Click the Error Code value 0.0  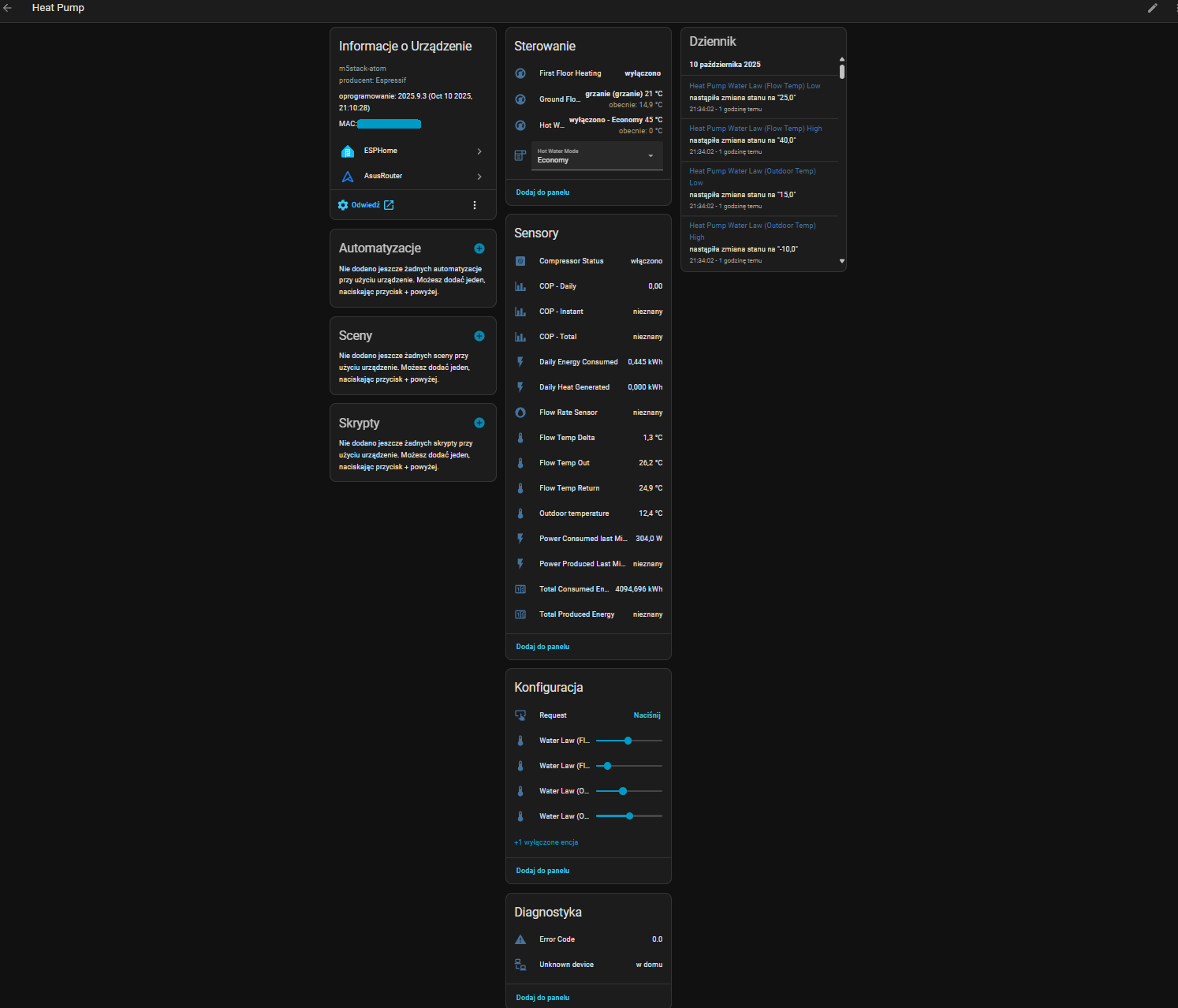click(657, 939)
